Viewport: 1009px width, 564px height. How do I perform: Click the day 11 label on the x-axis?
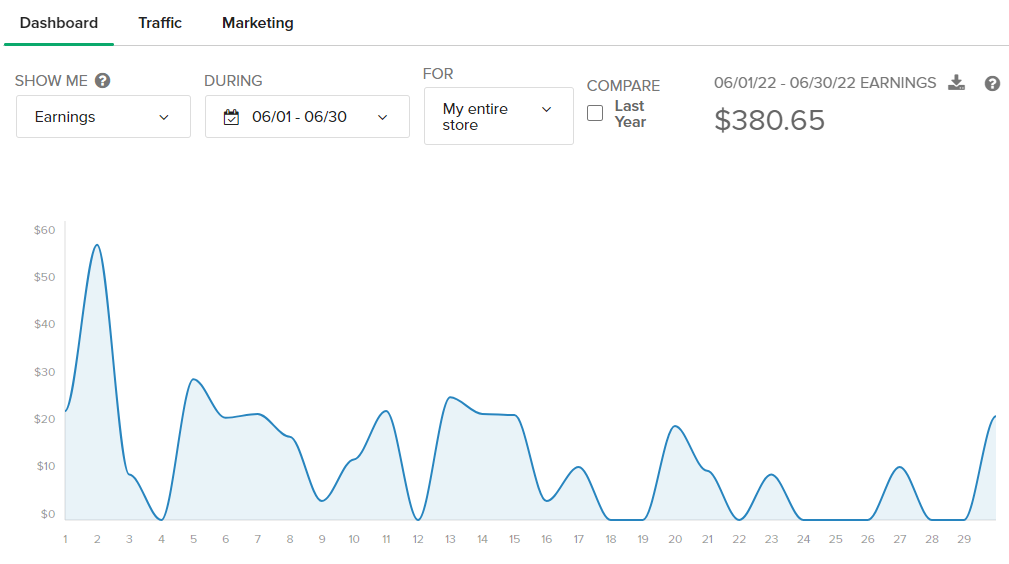click(x=386, y=540)
